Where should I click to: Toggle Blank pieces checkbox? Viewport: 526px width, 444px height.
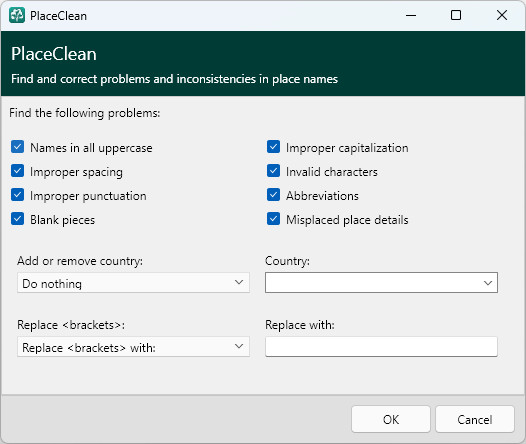click(x=17, y=219)
